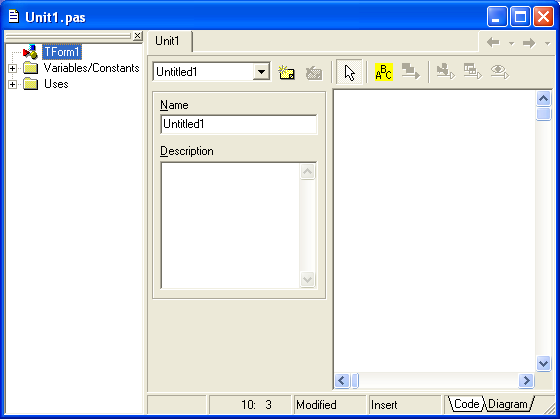Select the ABC comment block tool
This screenshot has width=560, height=419.
coord(384,72)
